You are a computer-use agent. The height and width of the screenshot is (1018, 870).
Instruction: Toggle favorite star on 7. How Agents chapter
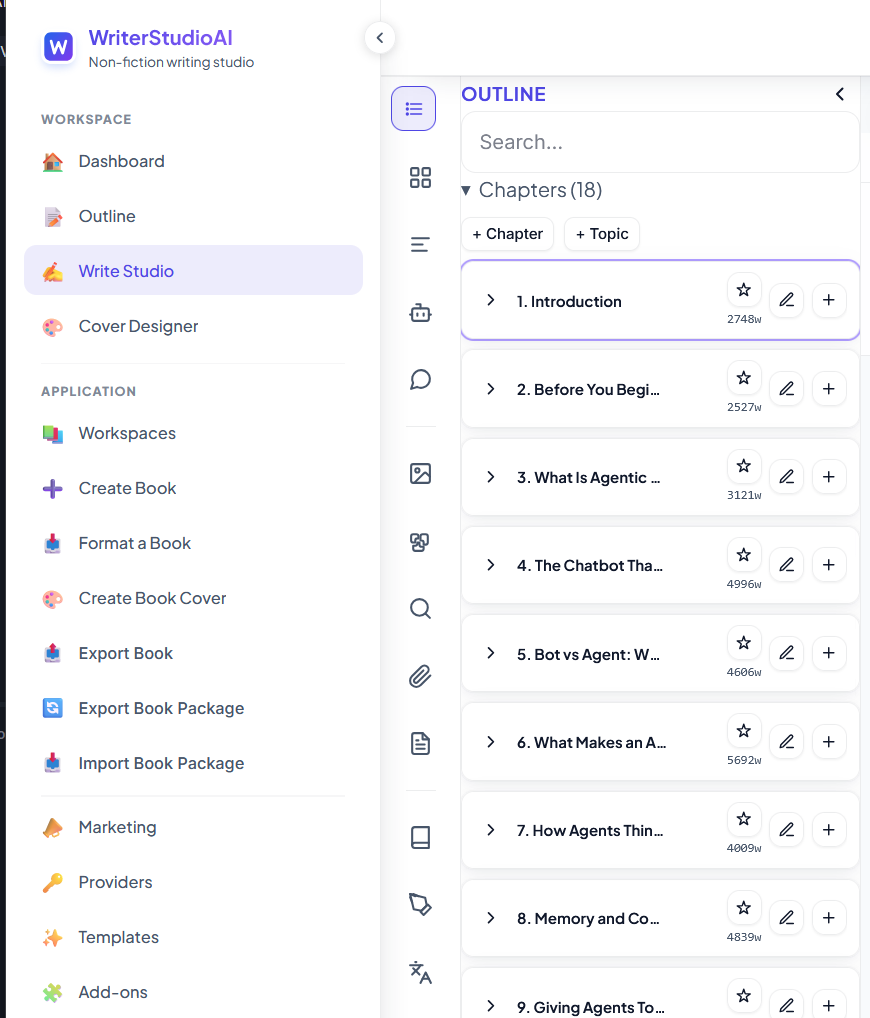pos(743,819)
